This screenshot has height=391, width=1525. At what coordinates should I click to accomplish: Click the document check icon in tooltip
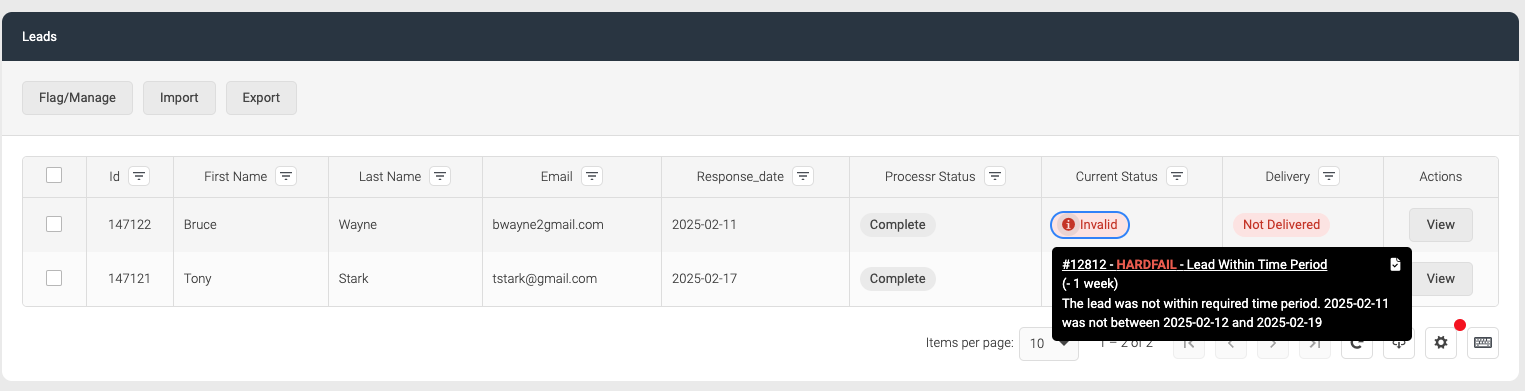[1396, 264]
